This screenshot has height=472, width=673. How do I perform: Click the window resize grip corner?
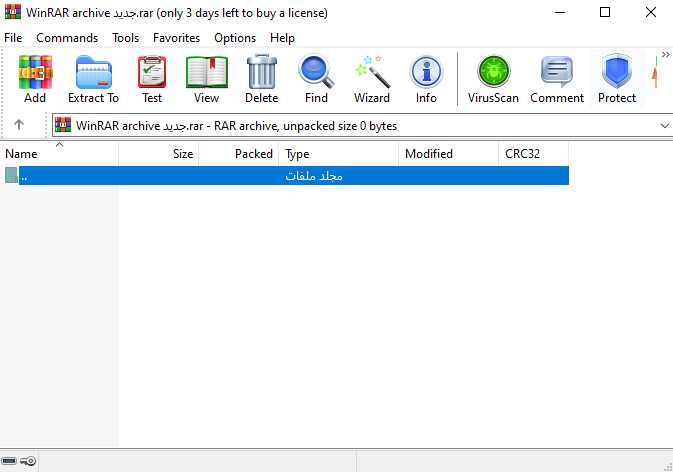tap(668, 467)
